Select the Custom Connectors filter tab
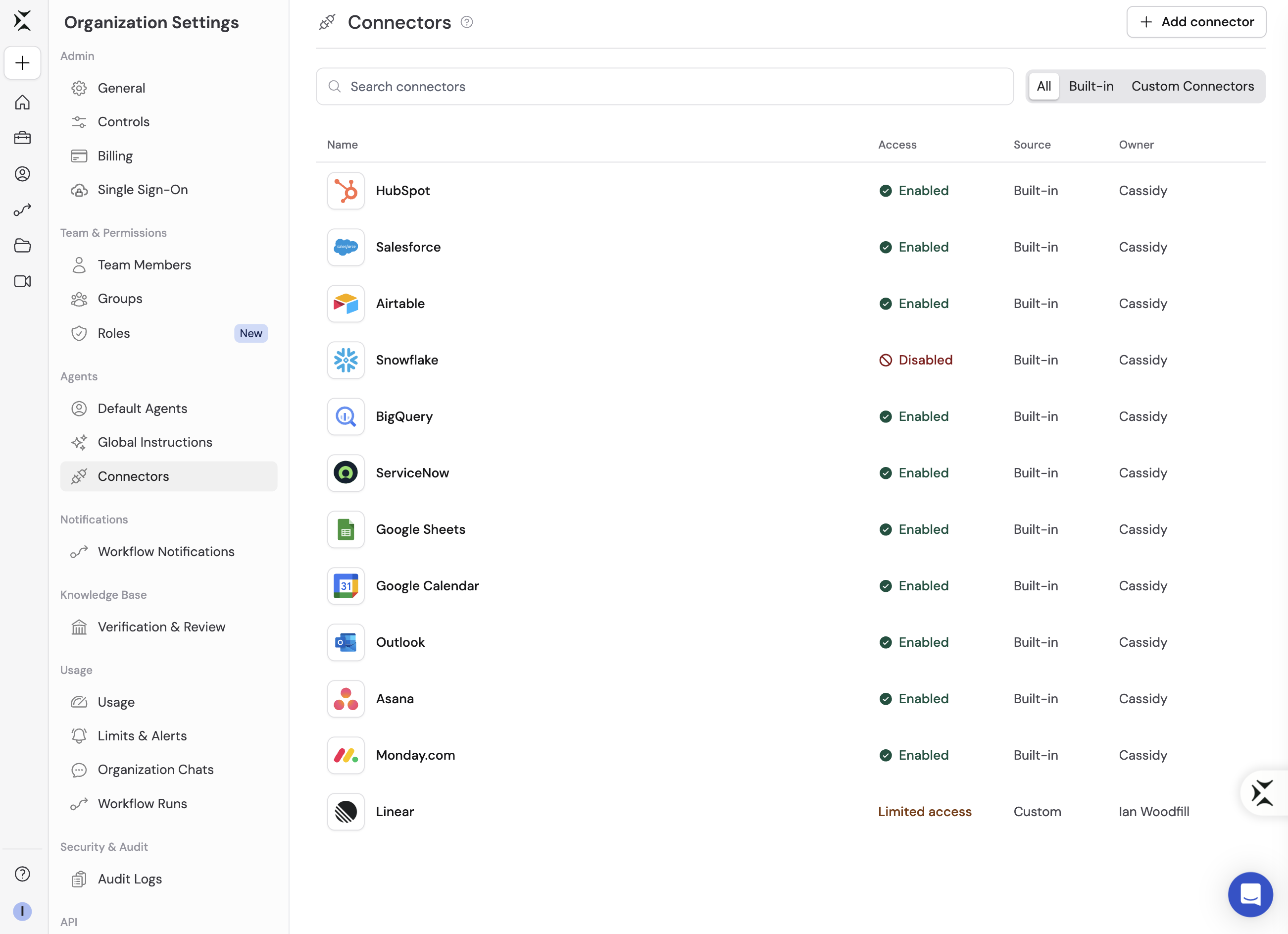 (x=1192, y=86)
